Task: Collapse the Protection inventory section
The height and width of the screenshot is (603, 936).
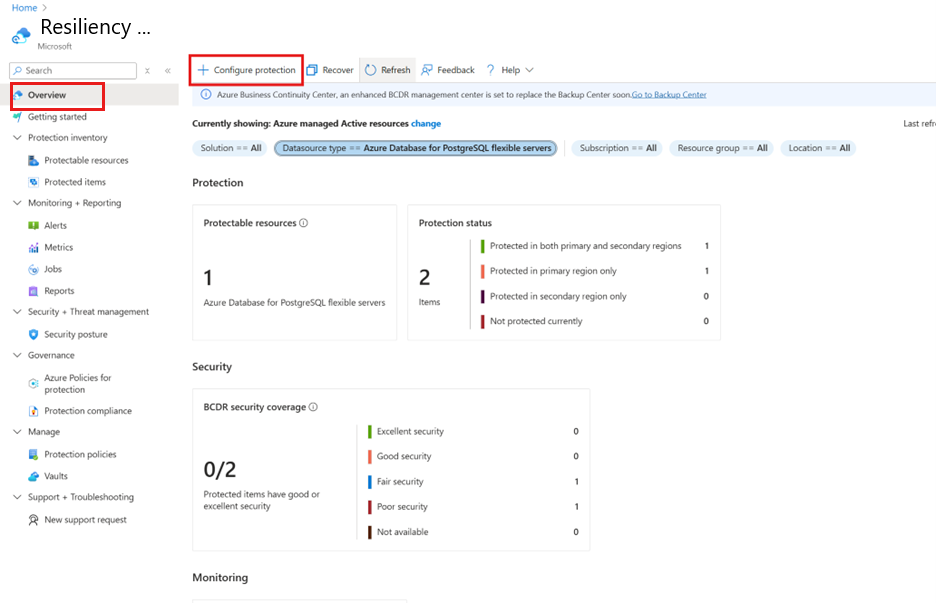Action: [17, 137]
